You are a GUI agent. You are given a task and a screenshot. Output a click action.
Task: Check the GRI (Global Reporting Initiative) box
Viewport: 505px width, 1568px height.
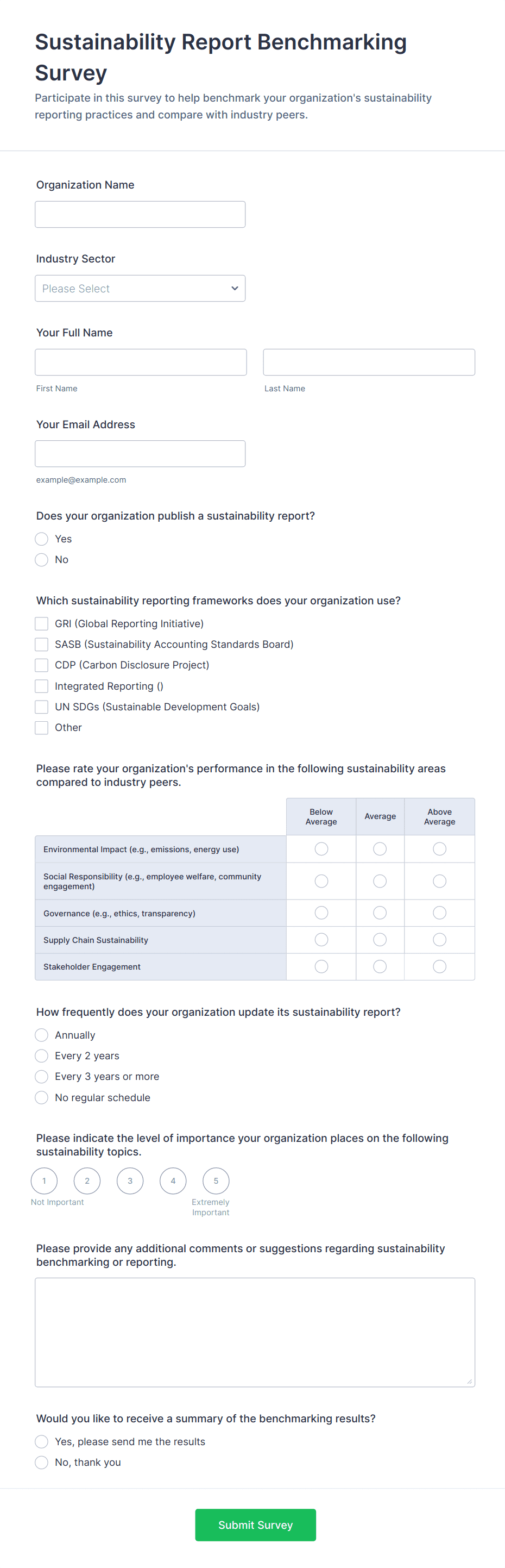coord(41,623)
